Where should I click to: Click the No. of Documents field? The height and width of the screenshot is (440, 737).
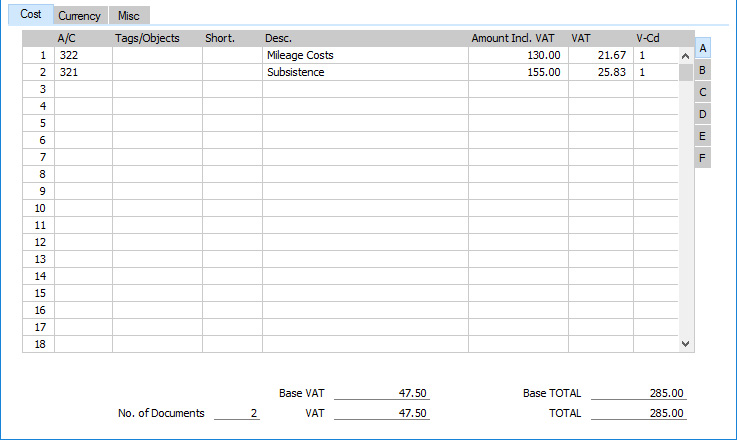click(x=237, y=413)
